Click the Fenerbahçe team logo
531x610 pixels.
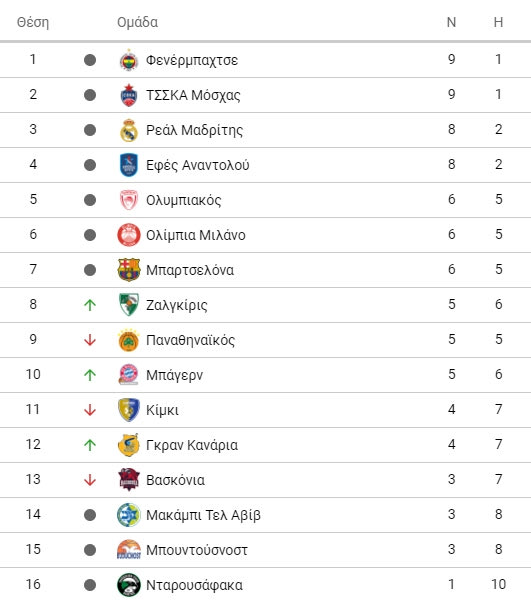[x=129, y=60]
